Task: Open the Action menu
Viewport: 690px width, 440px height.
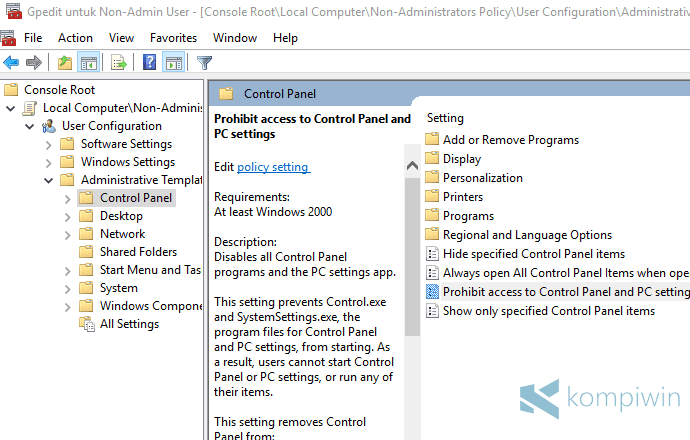Action: coord(75,38)
